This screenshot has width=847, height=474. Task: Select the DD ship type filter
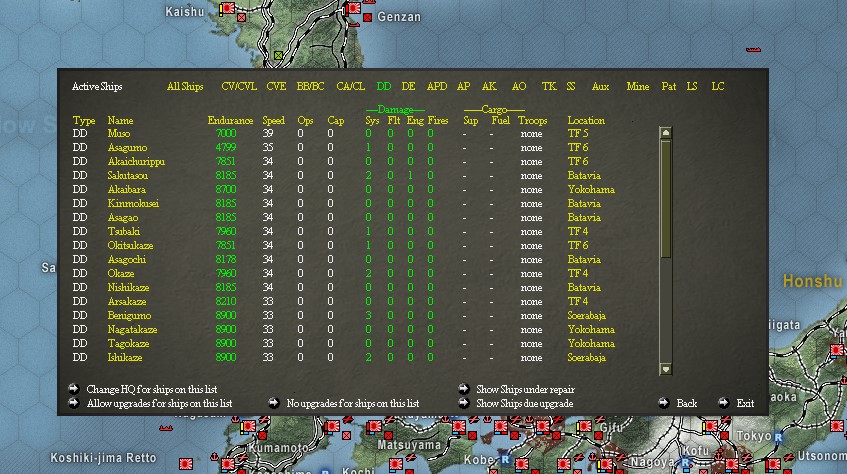coord(384,86)
